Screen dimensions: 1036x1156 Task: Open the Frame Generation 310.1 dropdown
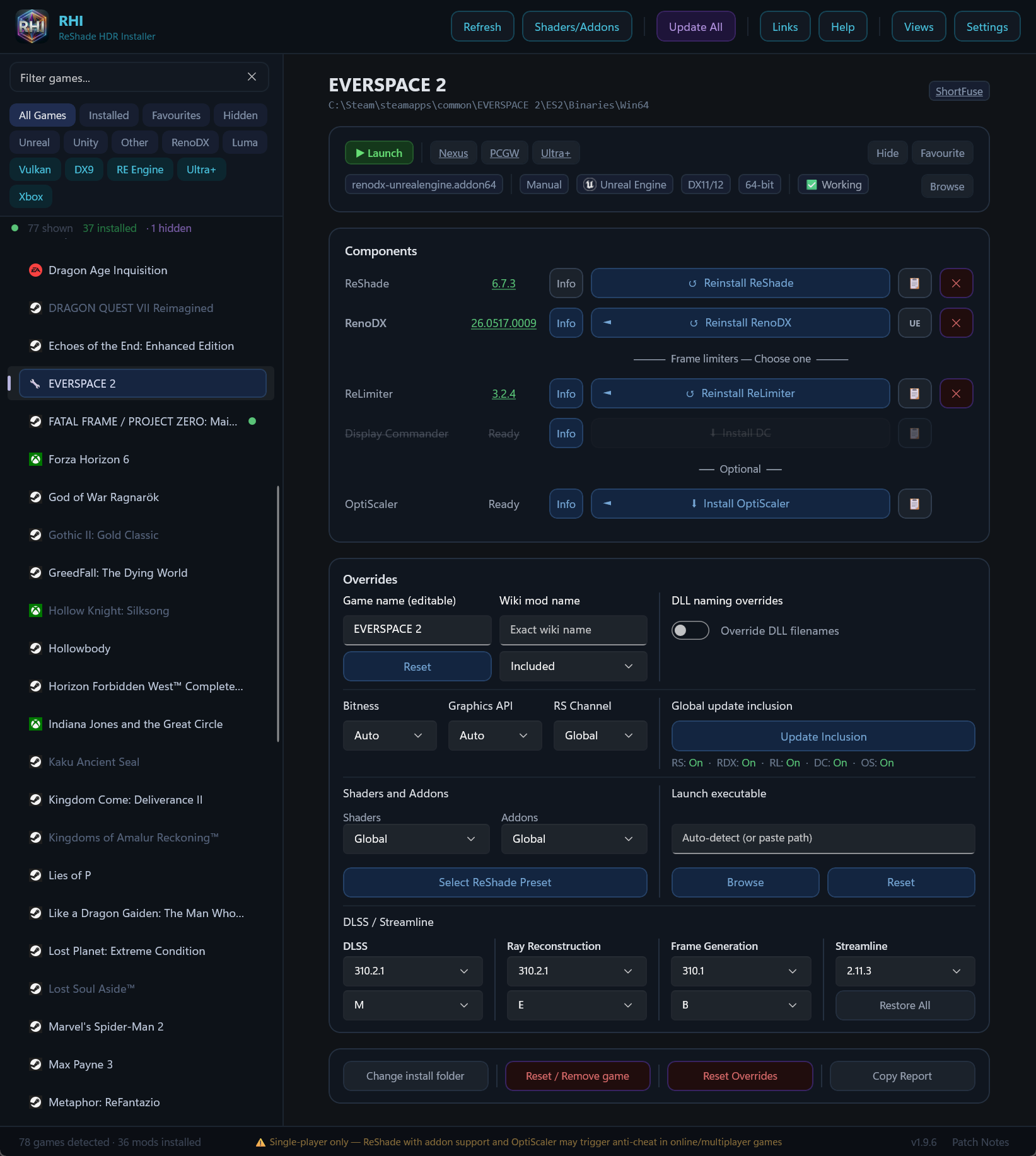(x=740, y=971)
